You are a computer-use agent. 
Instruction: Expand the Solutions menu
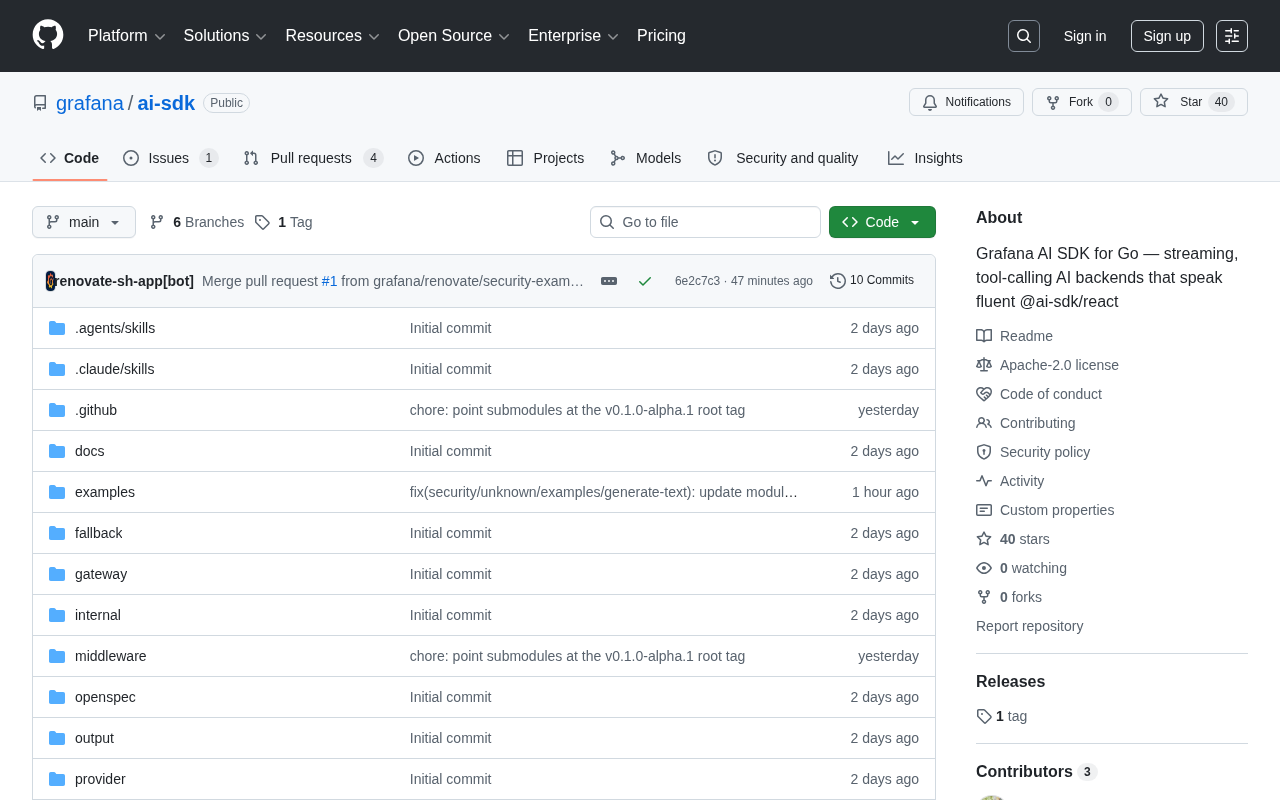click(225, 36)
